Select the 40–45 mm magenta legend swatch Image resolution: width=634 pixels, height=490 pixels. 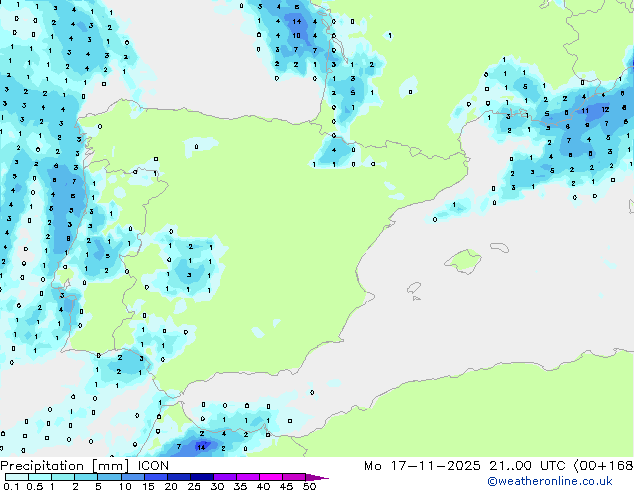tap(271, 477)
